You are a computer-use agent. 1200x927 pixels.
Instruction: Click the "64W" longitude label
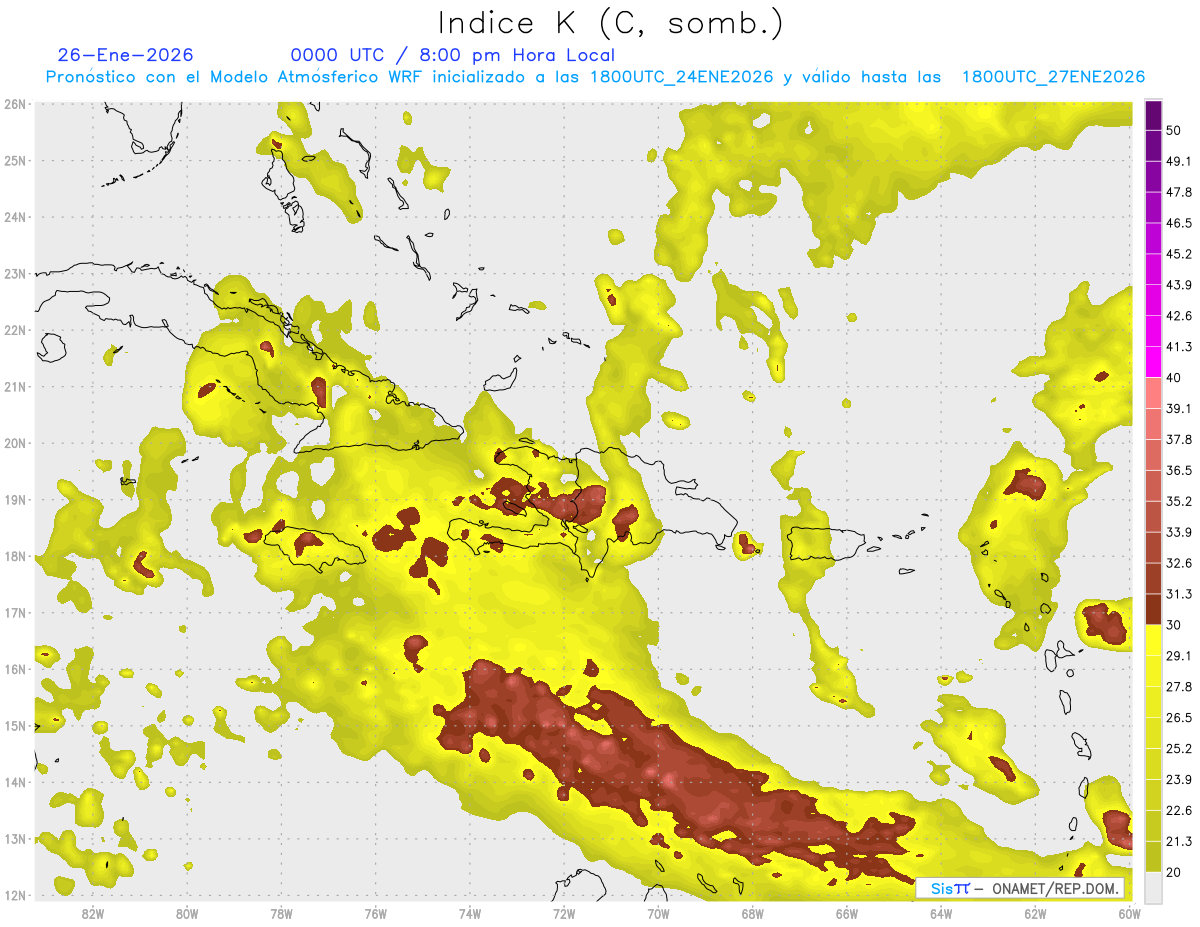pos(941,913)
